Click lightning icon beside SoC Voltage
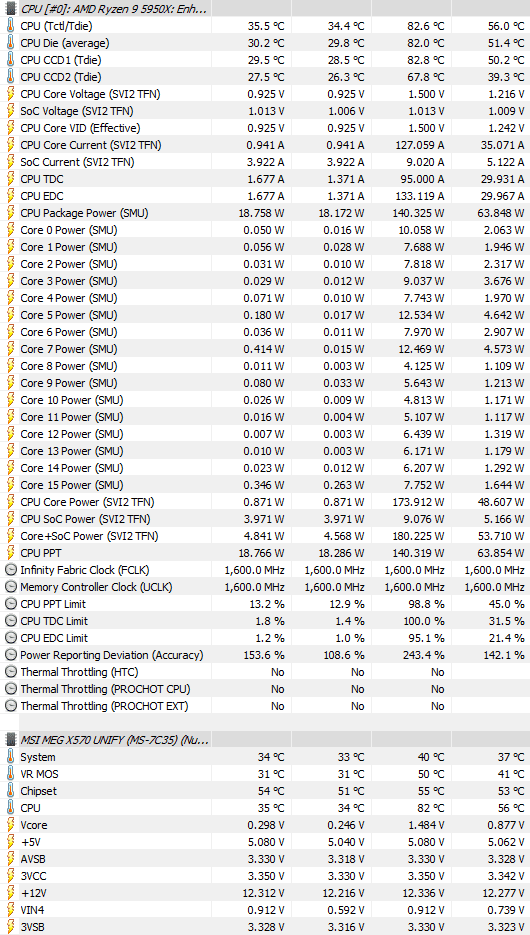This screenshot has height=935, width=530. point(10,111)
